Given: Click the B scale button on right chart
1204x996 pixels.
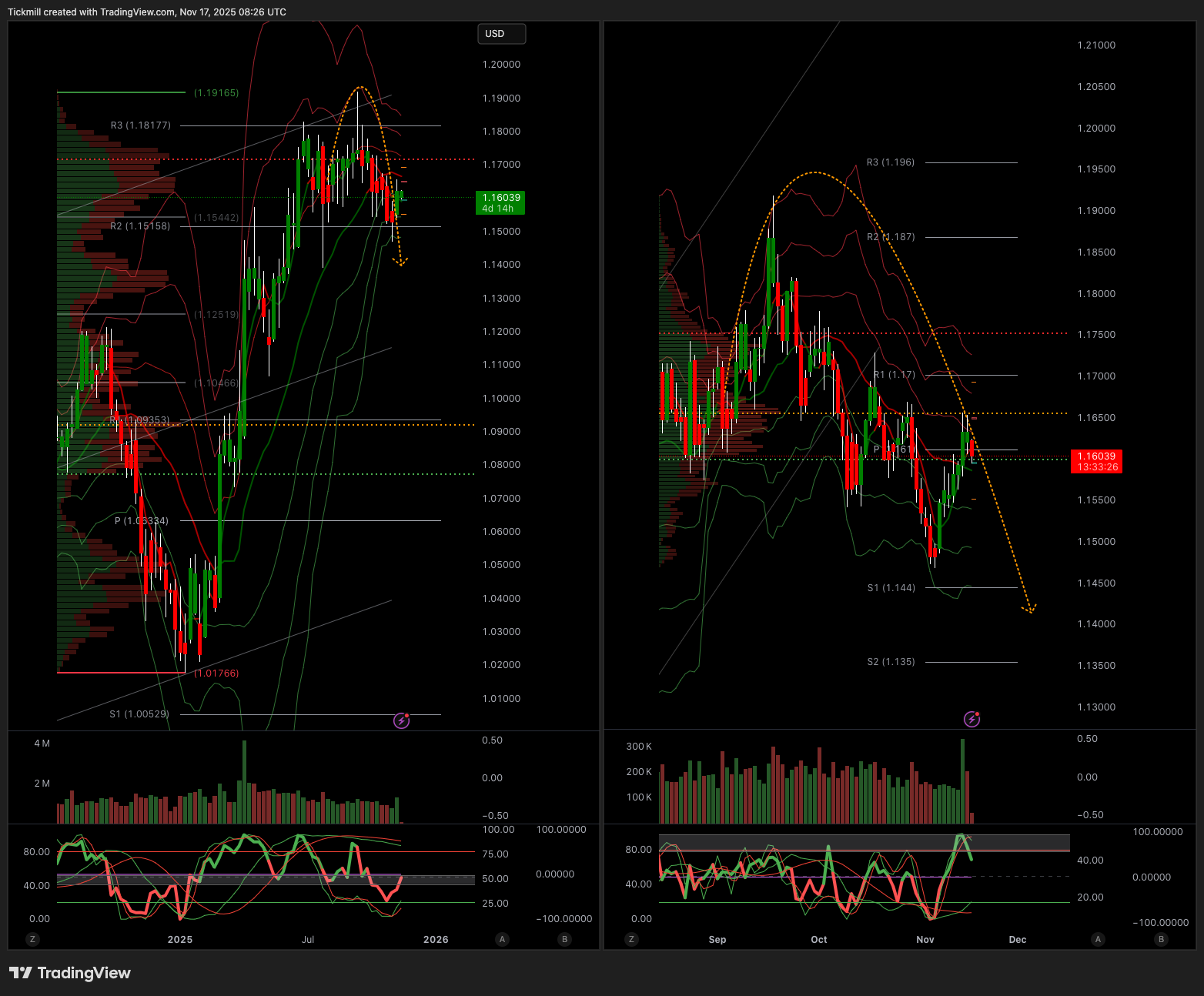Looking at the screenshot, I should coord(1161,939).
